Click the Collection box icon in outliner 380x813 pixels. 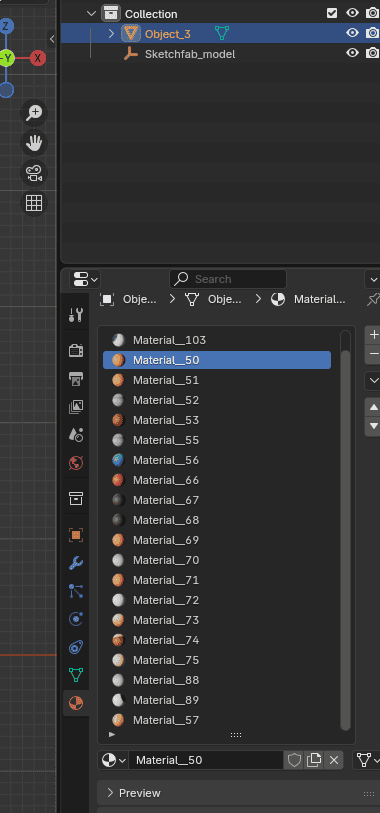pyautogui.click(x=110, y=13)
